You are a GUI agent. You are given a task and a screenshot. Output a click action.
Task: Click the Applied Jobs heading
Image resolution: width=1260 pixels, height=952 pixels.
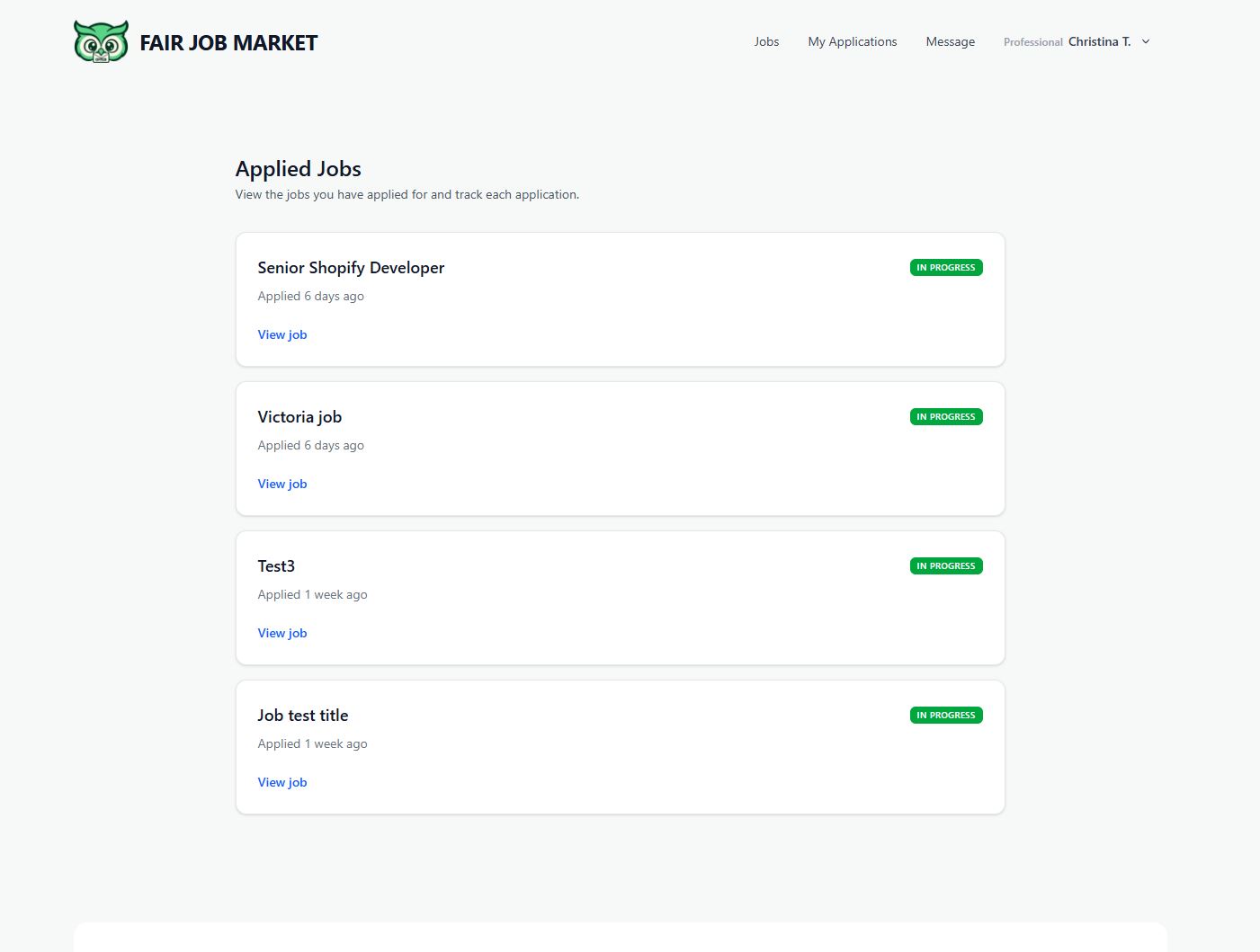[x=299, y=169]
